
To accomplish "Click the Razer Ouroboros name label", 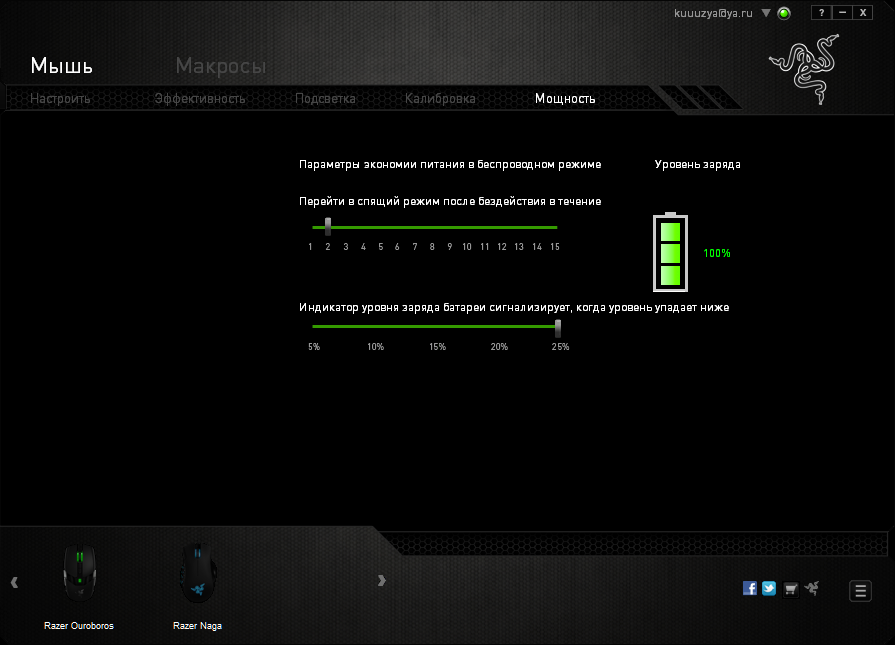I will 79,626.
